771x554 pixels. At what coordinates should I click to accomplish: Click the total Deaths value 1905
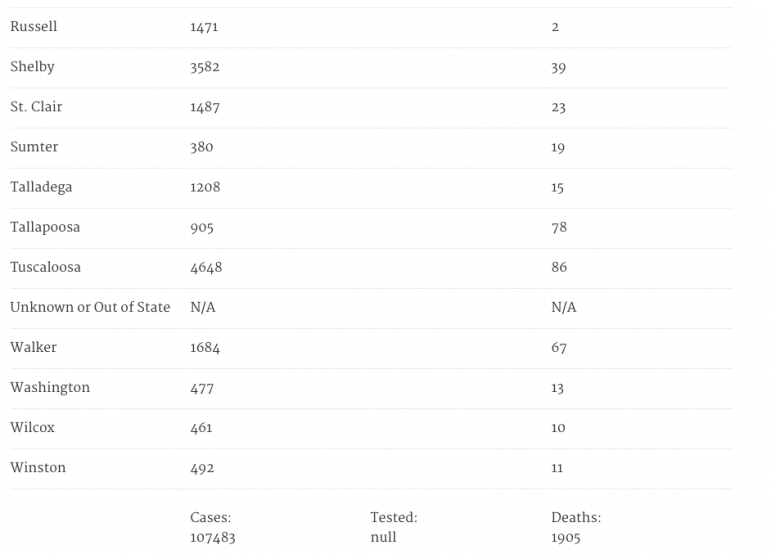[x=566, y=537]
